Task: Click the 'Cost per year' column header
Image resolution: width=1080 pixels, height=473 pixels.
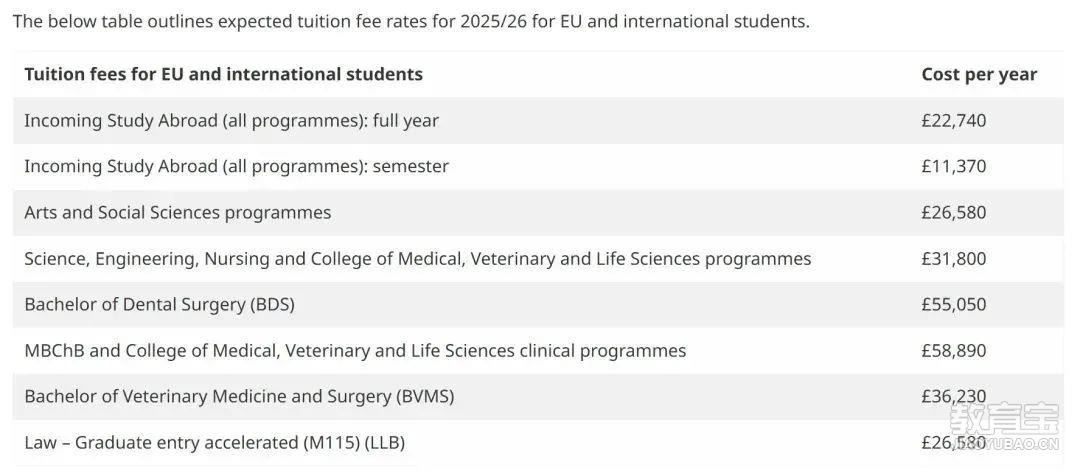Action: point(979,74)
